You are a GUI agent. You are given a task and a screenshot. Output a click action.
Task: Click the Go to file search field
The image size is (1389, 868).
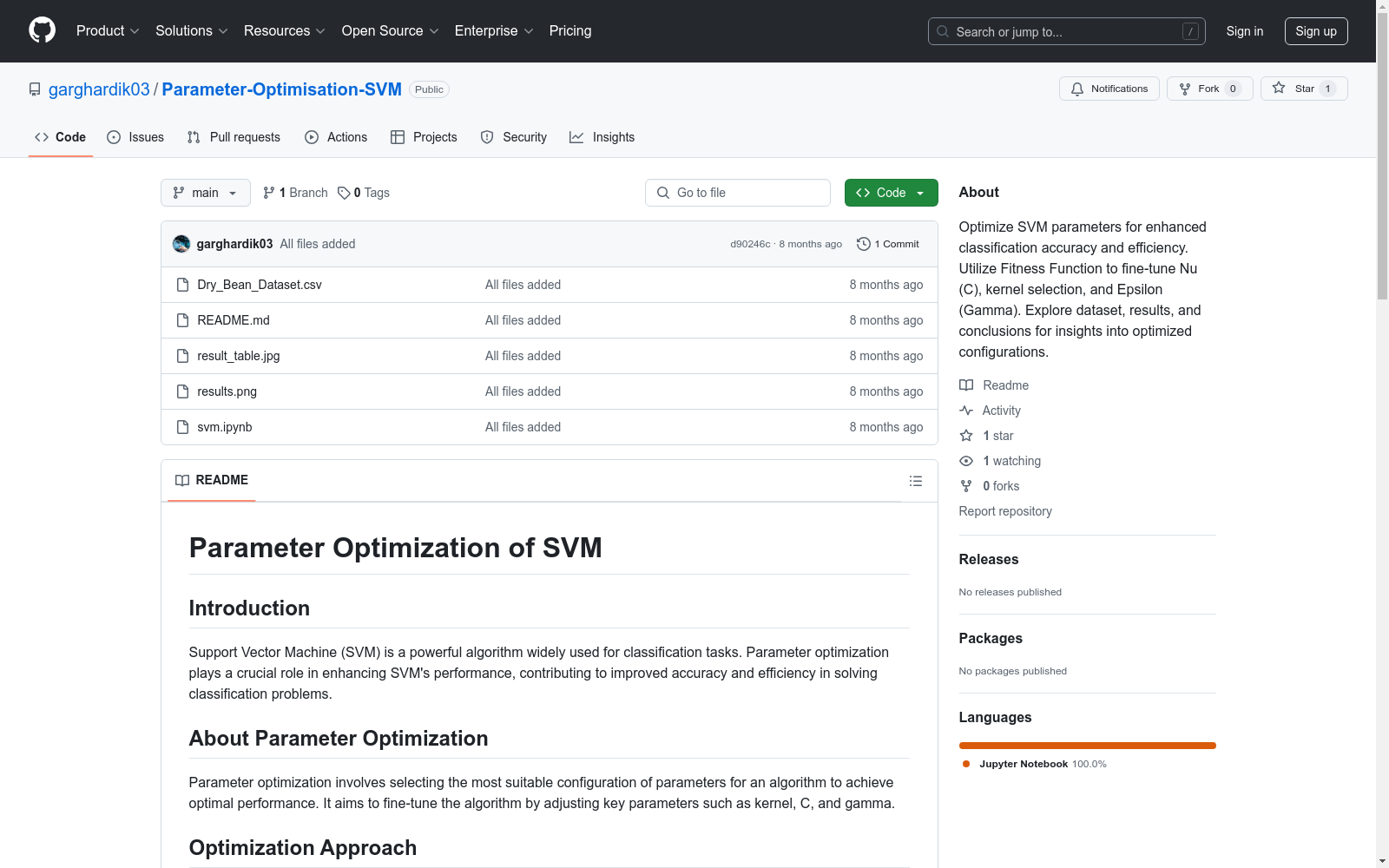click(737, 193)
